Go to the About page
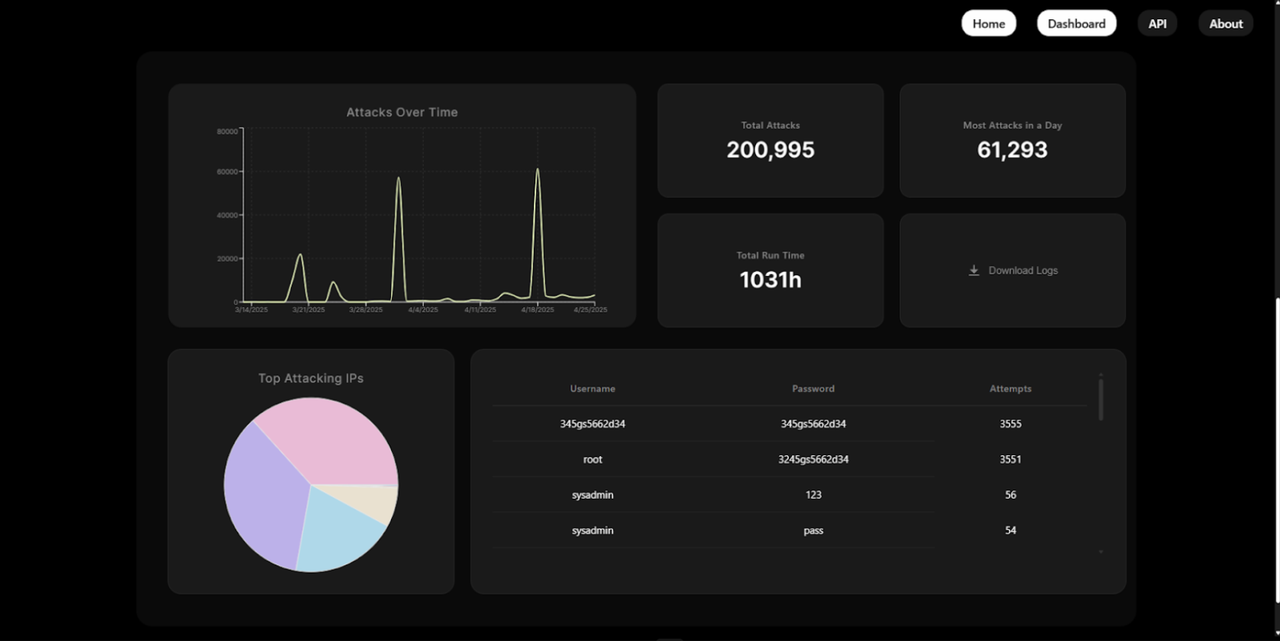Viewport: 1280px width, 641px height. [x=1226, y=24]
